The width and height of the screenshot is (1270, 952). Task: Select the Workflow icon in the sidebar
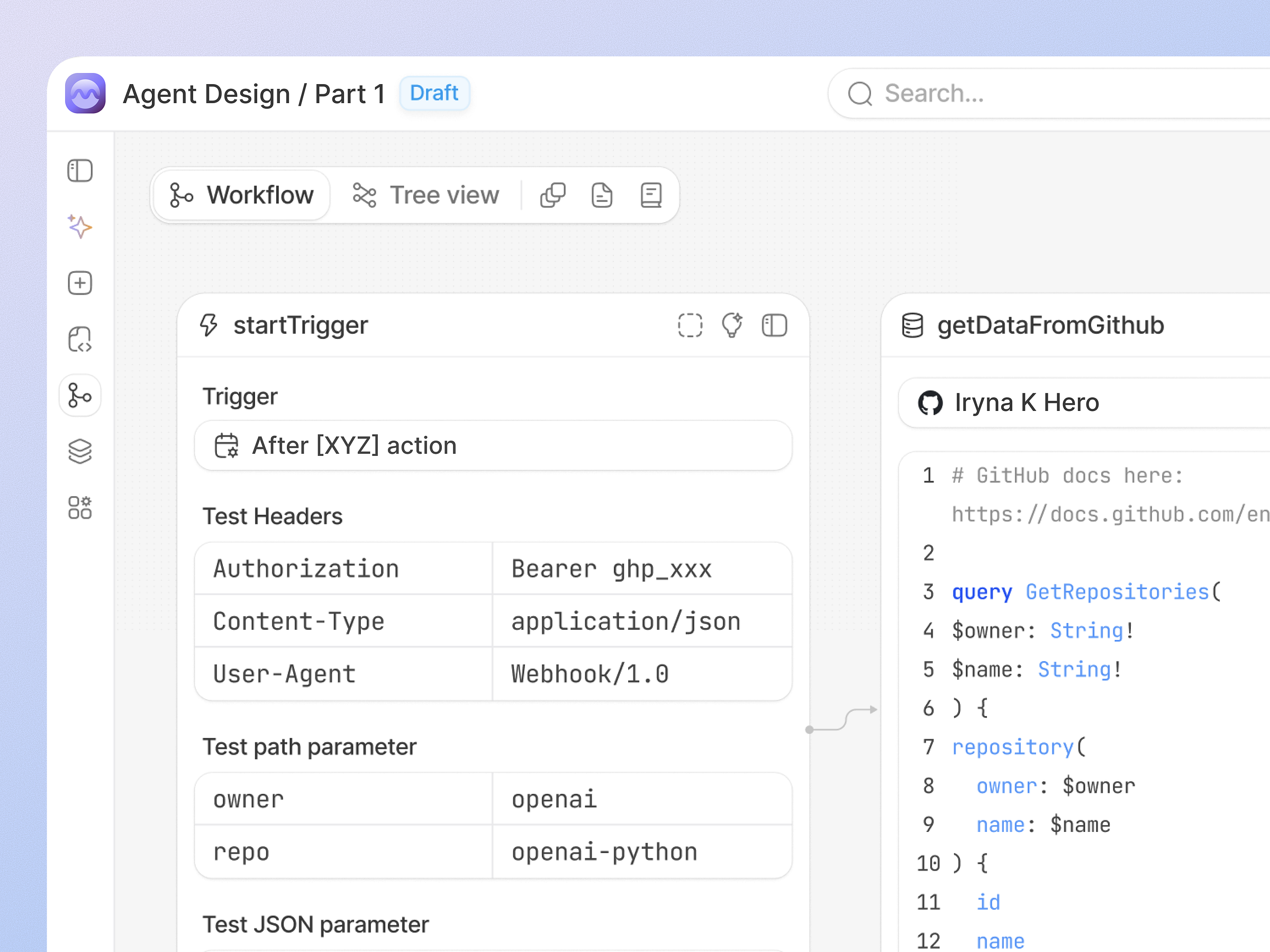click(x=80, y=396)
